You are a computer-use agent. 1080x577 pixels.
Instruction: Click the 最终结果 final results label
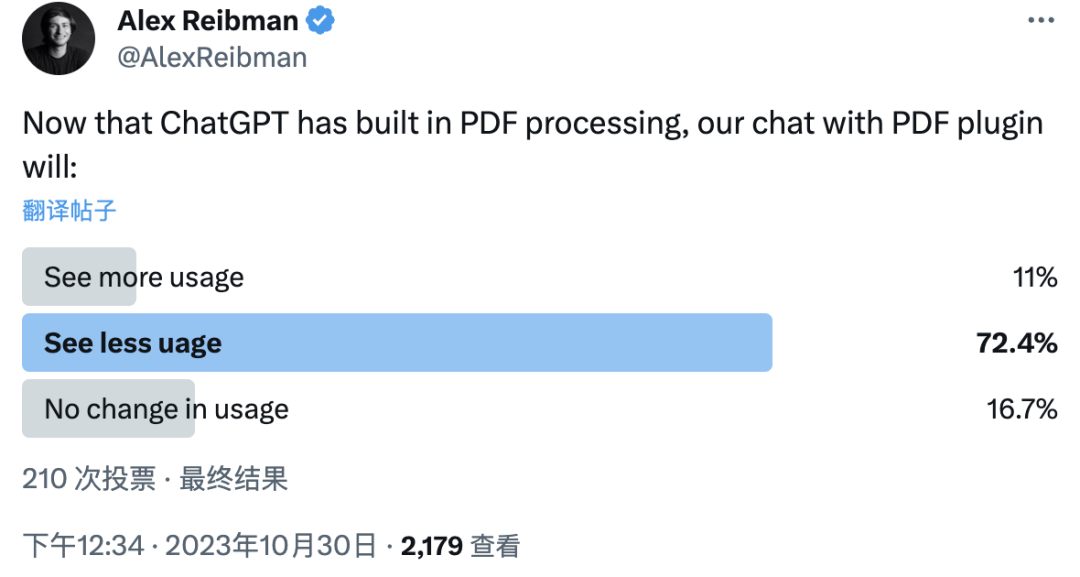click(x=233, y=479)
